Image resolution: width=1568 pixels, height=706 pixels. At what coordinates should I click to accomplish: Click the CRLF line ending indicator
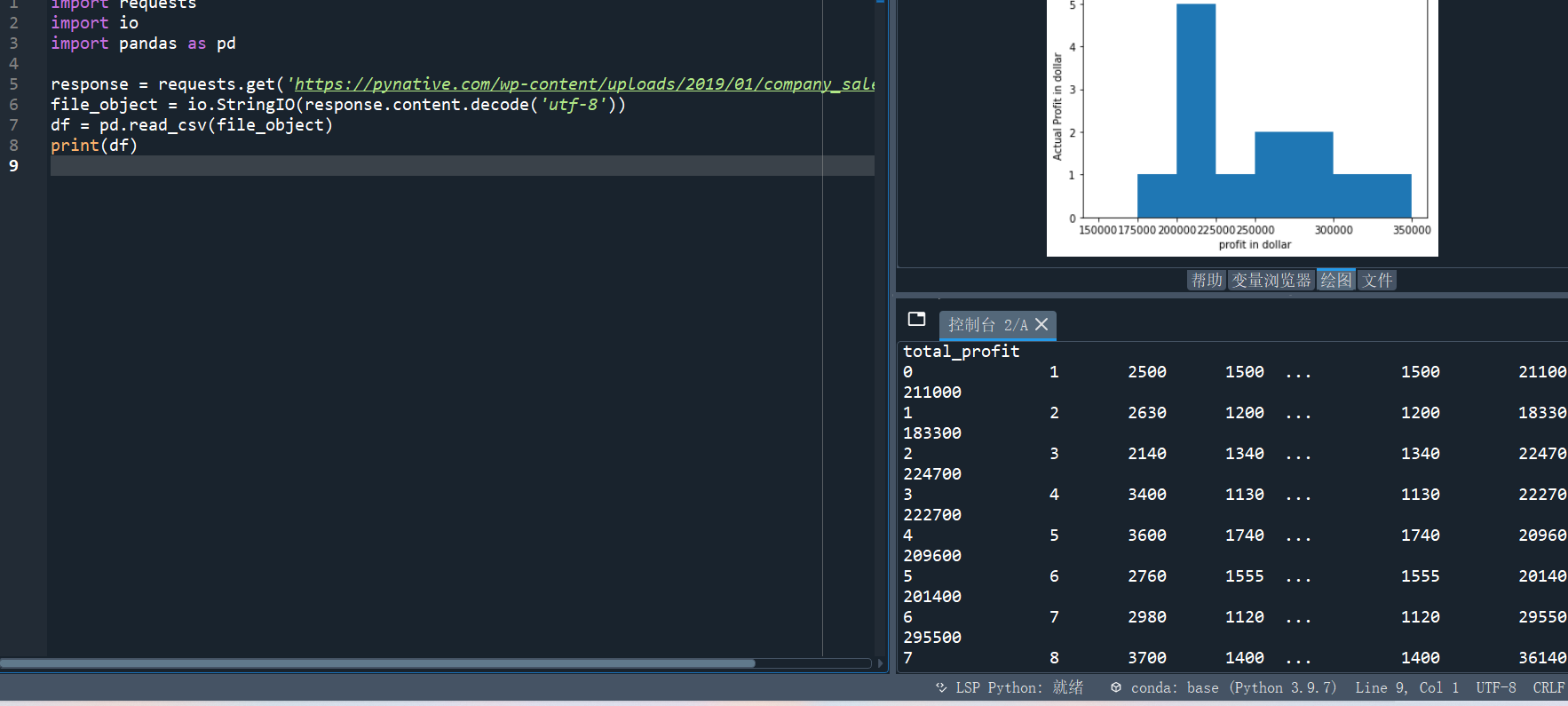pyautogui.click(x=1548, y=687)
